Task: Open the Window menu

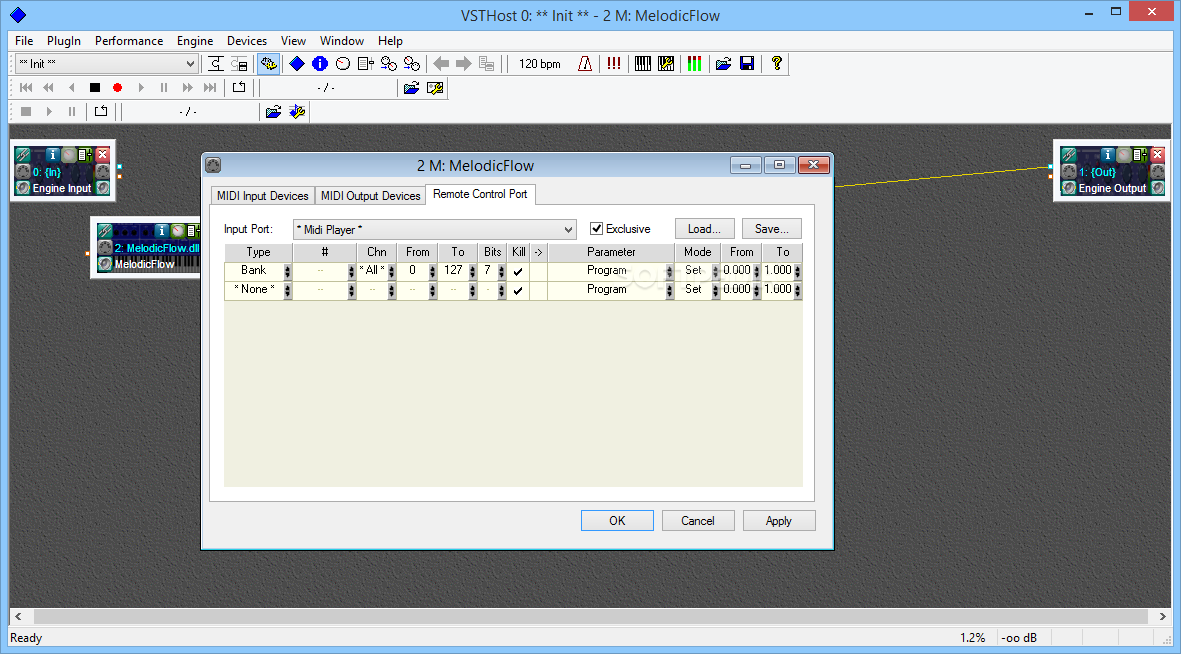Action: 341,41
